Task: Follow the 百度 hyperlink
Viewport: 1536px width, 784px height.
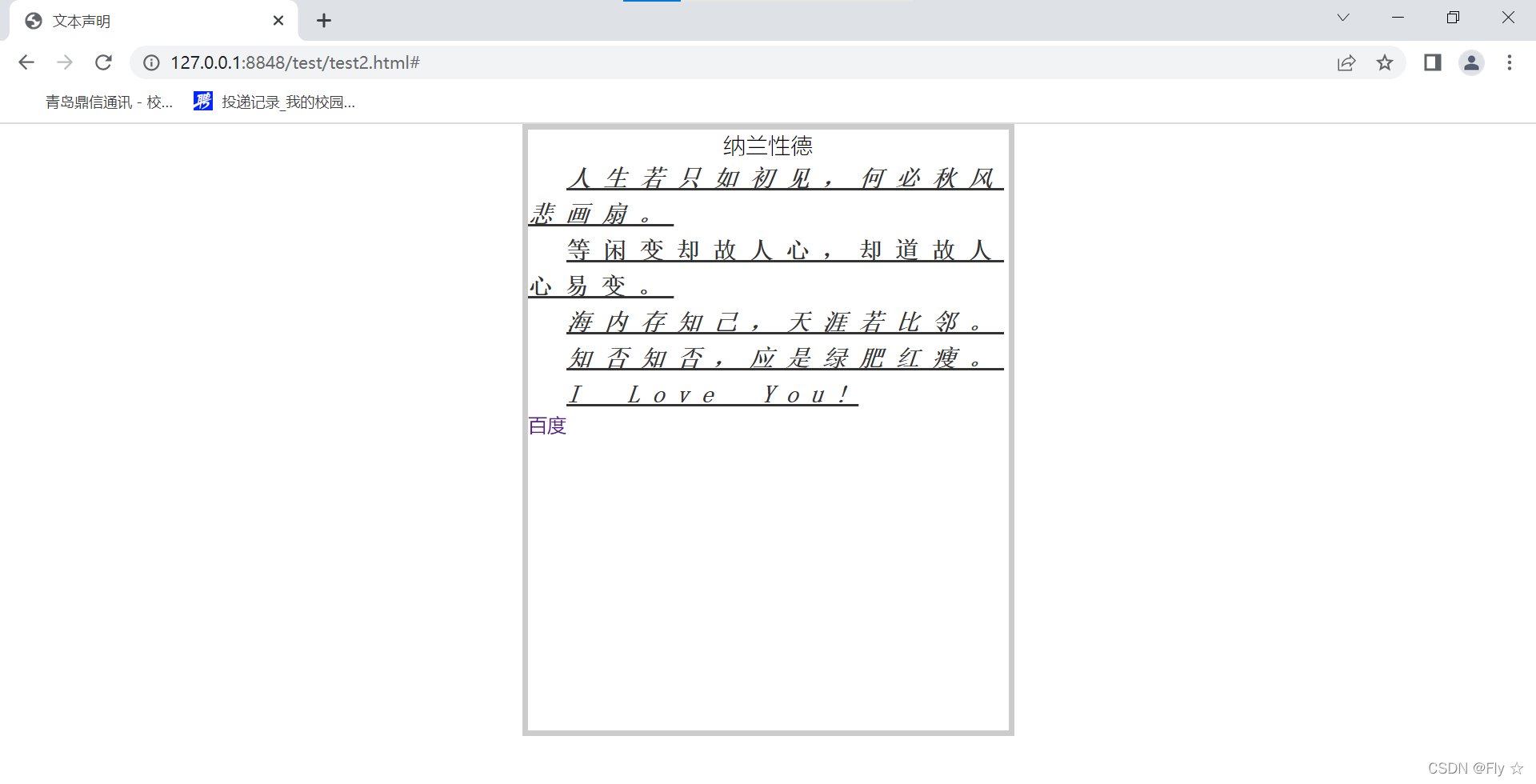Action: point(547,426)
